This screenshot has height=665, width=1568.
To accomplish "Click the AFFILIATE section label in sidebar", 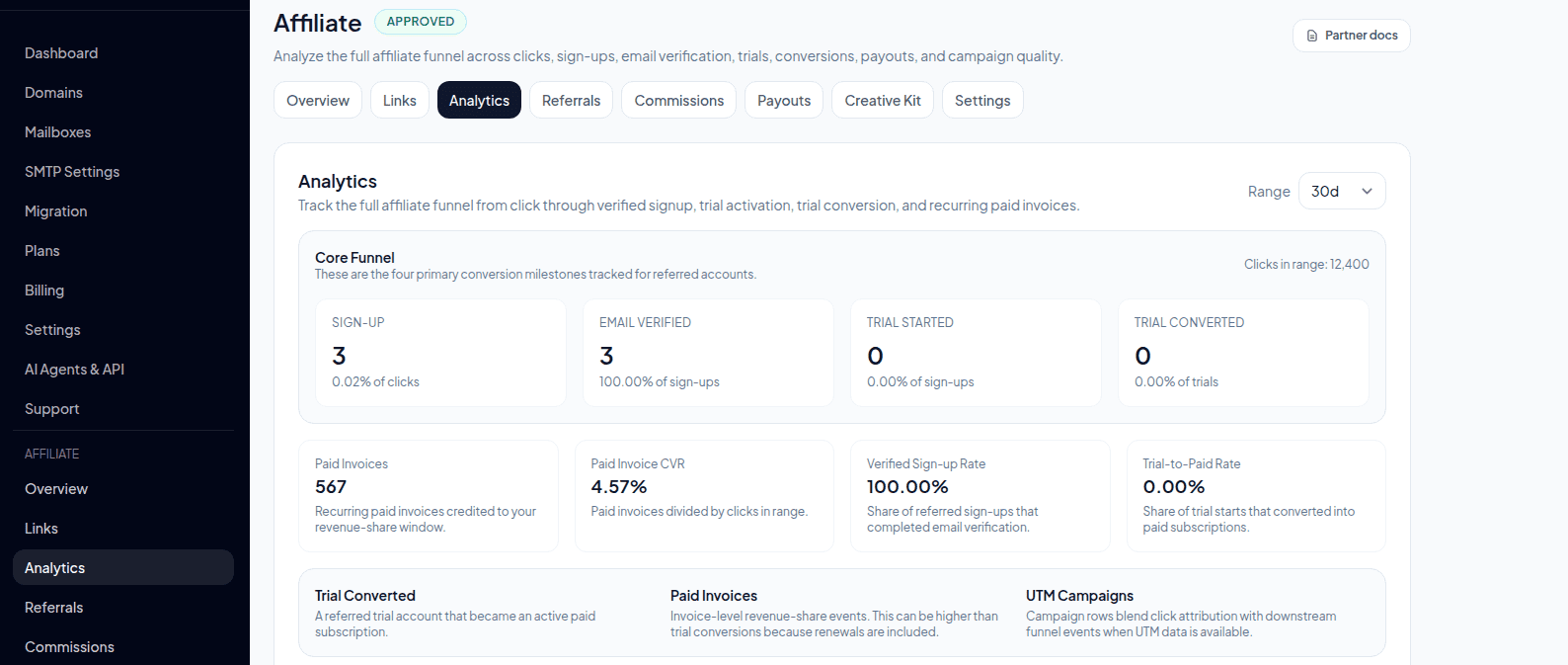I will 52,455.
